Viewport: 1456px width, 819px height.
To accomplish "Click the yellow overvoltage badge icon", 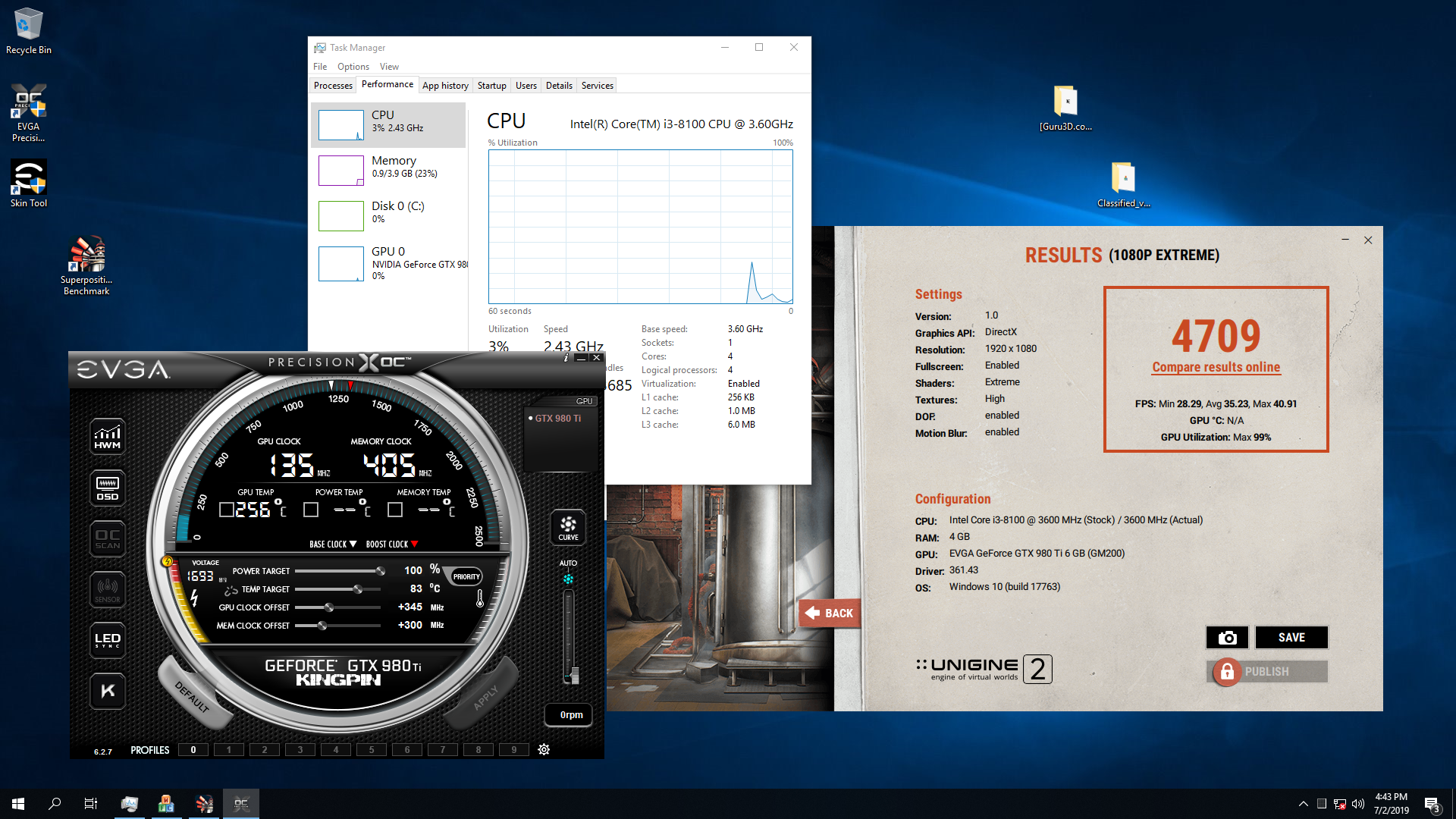I will (x=168, y=562).
